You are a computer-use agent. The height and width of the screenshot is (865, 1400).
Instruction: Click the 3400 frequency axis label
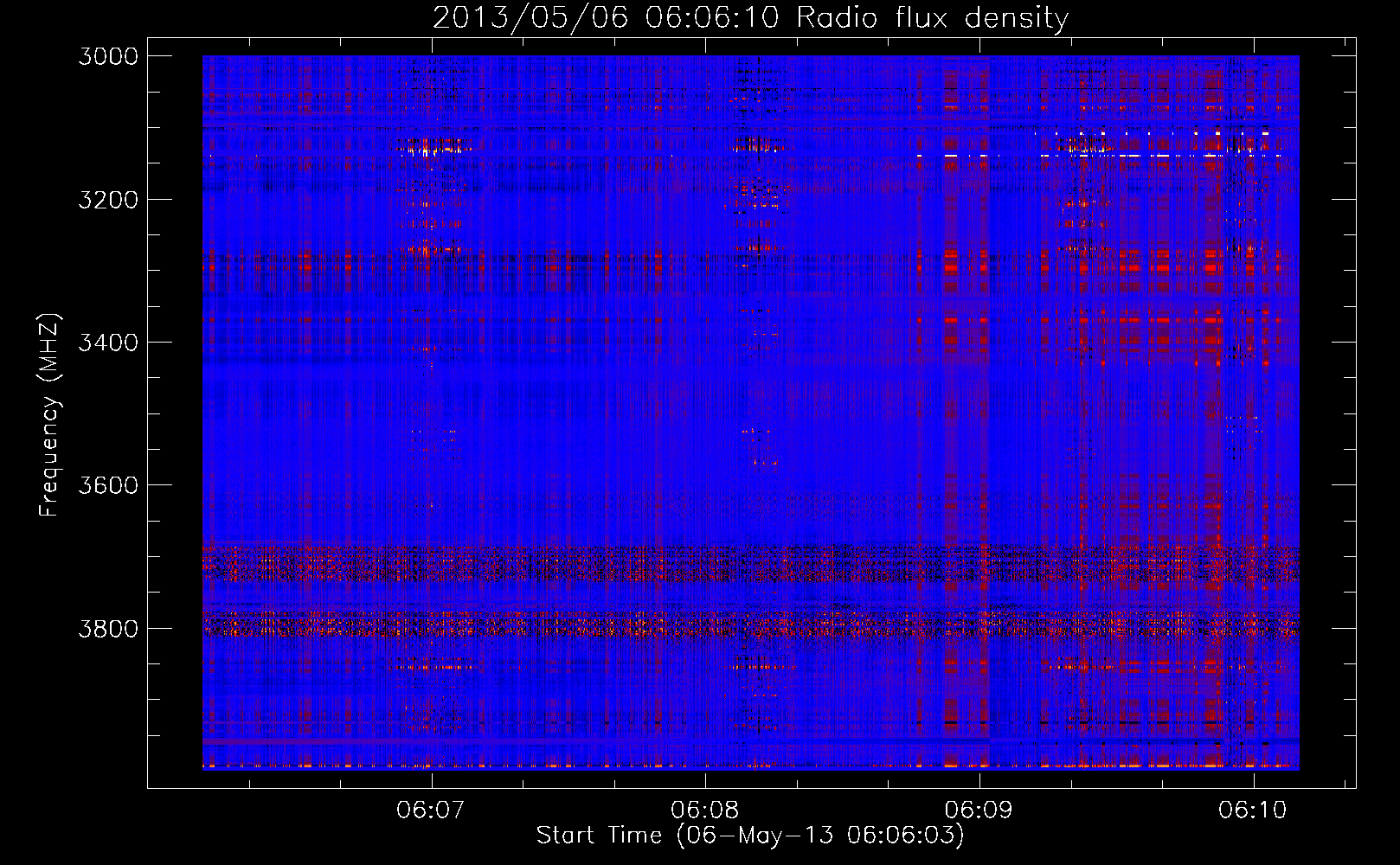coord(108,343)
